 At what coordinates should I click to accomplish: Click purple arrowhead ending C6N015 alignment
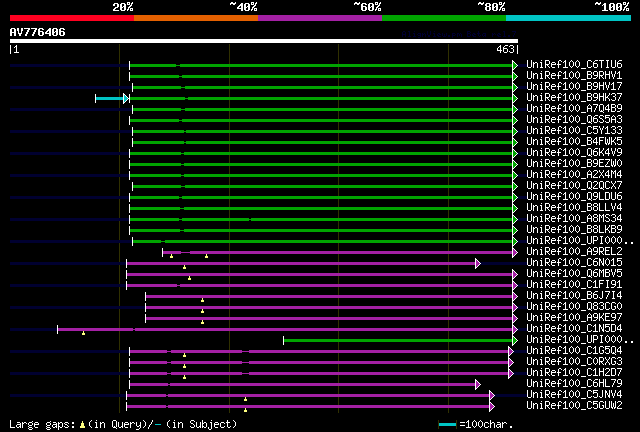tap(478, 263)
